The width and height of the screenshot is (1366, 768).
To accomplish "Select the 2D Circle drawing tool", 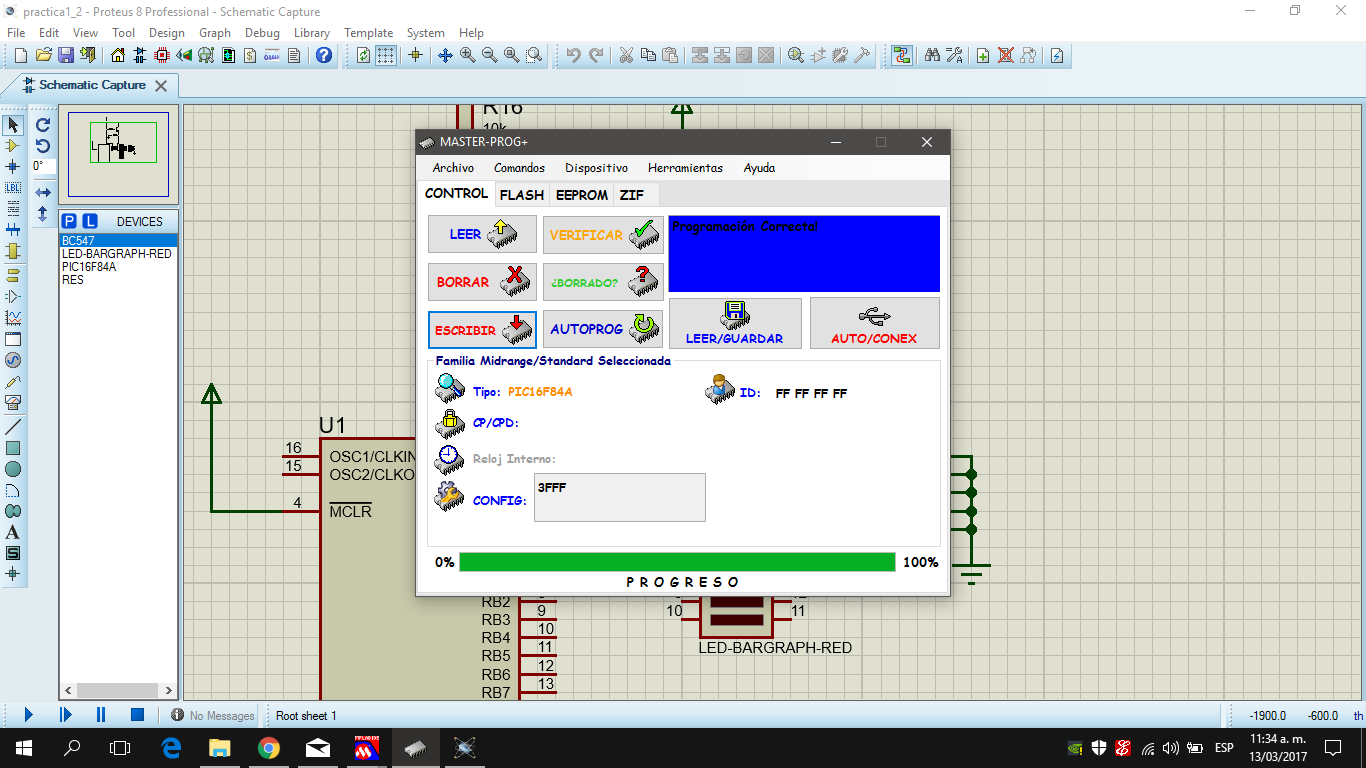I will pos(13,469).
